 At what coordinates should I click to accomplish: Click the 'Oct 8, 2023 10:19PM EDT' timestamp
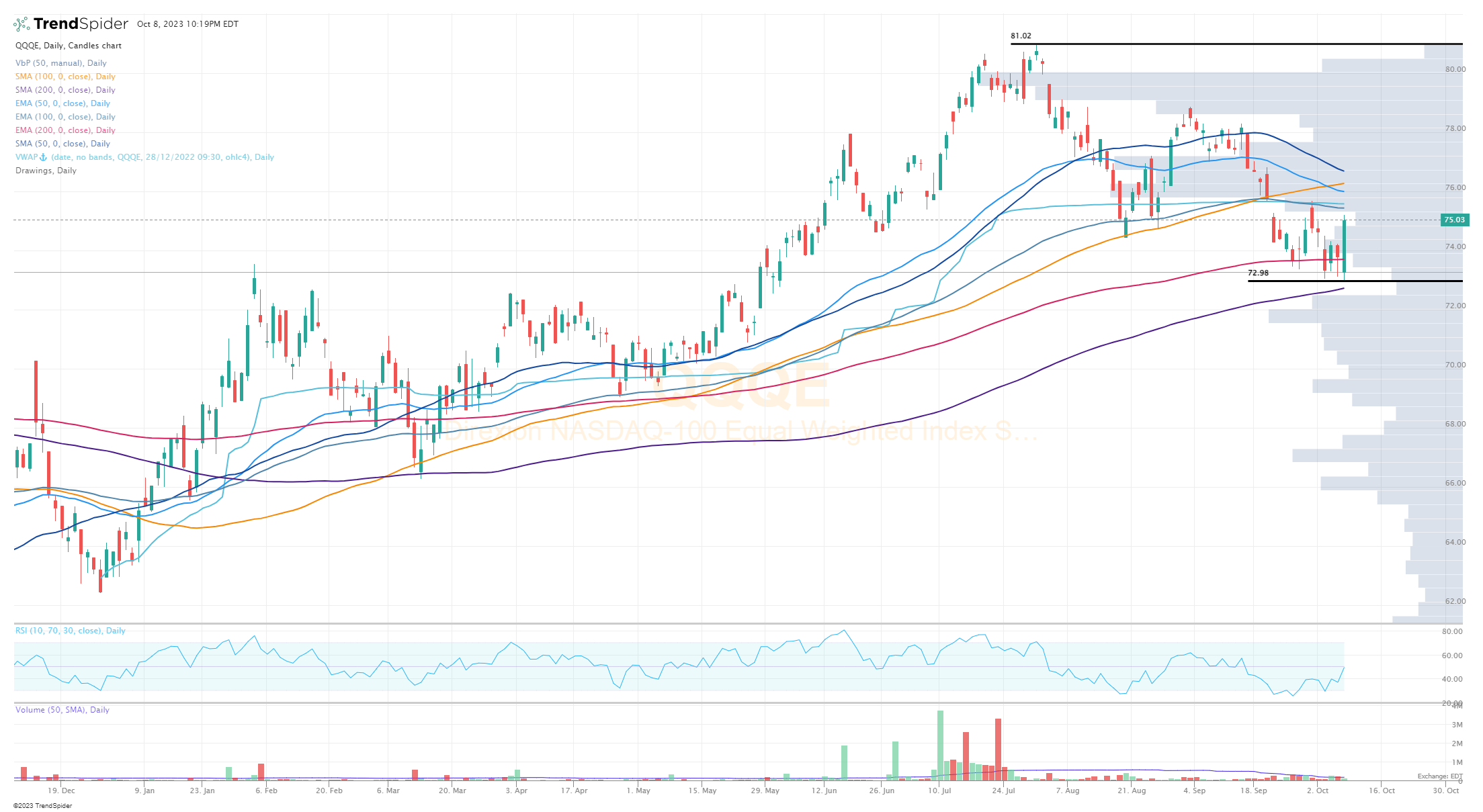click(187, 24)
